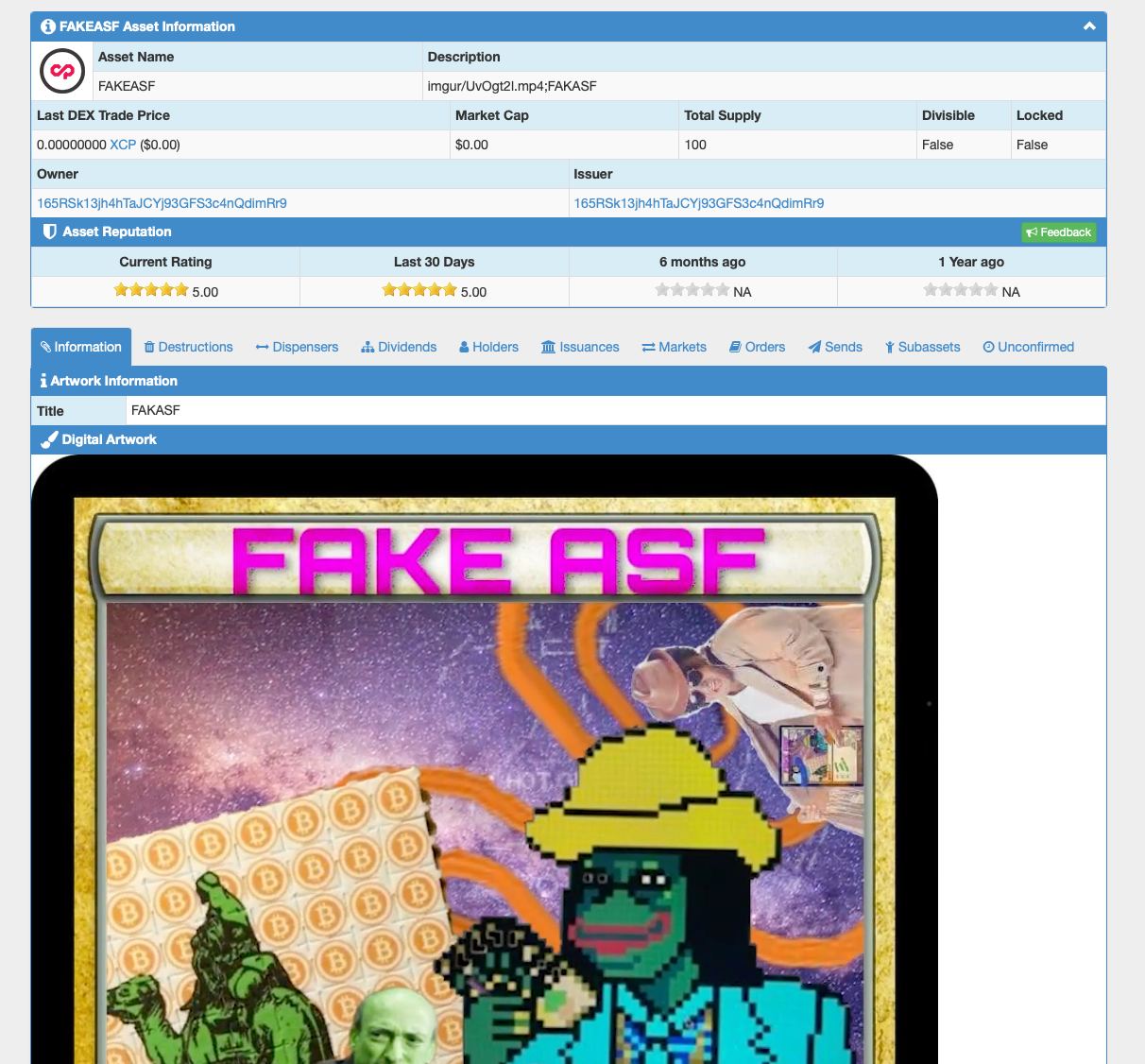Collapse the FAKEASF Asset Information panel chevron
This screenshot has height=1064, width=1145.
click(1089, 26)
